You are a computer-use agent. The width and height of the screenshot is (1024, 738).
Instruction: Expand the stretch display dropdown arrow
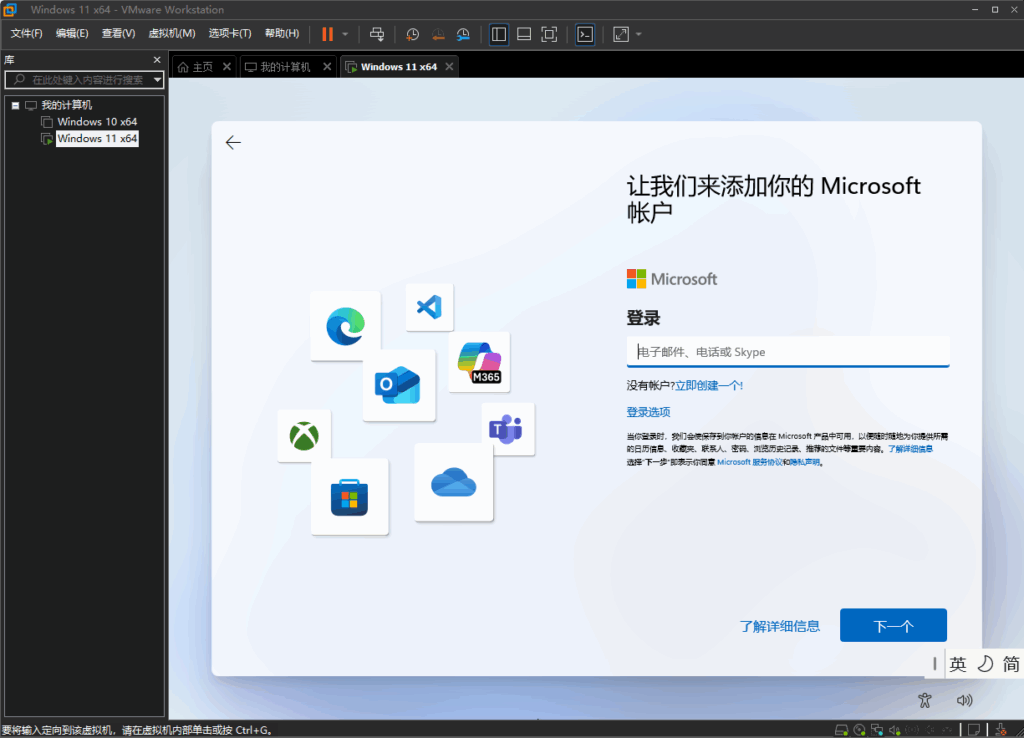tap(639, 34)
